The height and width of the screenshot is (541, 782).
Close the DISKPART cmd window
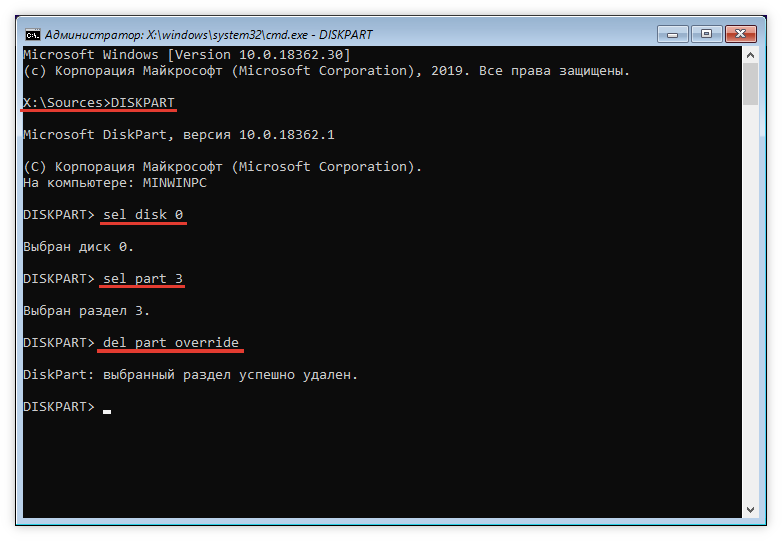[x=741, y=34]
